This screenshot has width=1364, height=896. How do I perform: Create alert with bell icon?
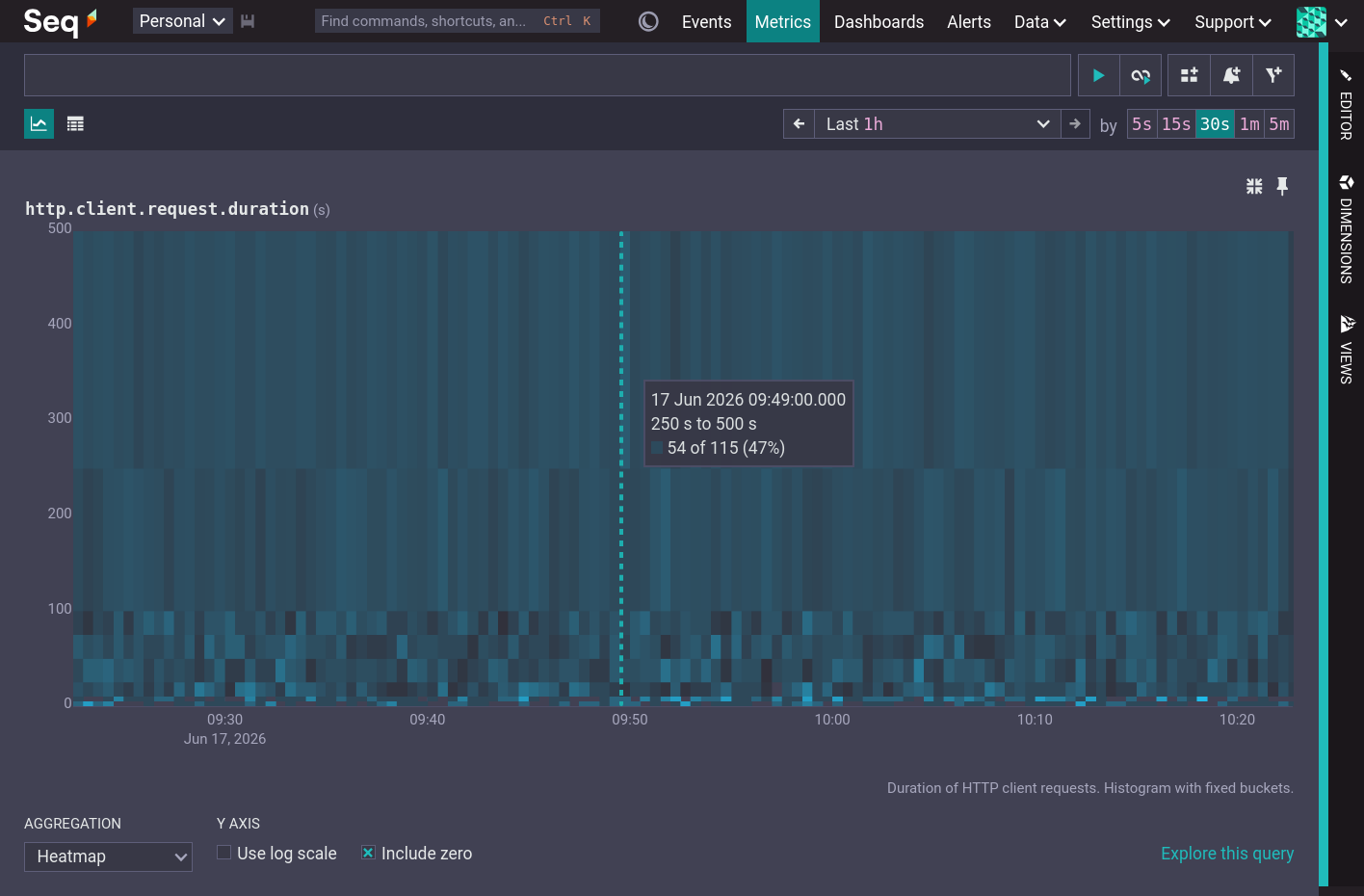[x=1231, y=75]
